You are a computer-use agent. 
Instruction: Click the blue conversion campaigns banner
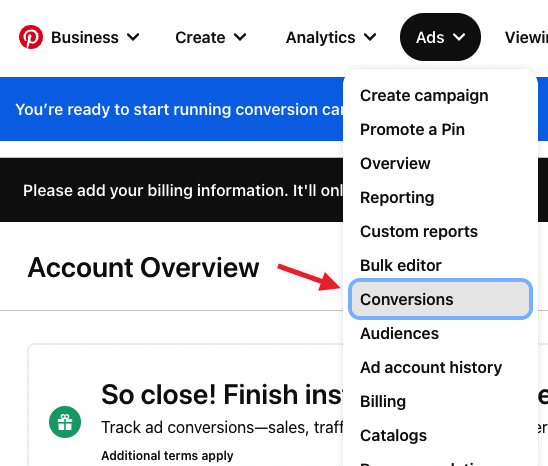click(x=172, y=109)
